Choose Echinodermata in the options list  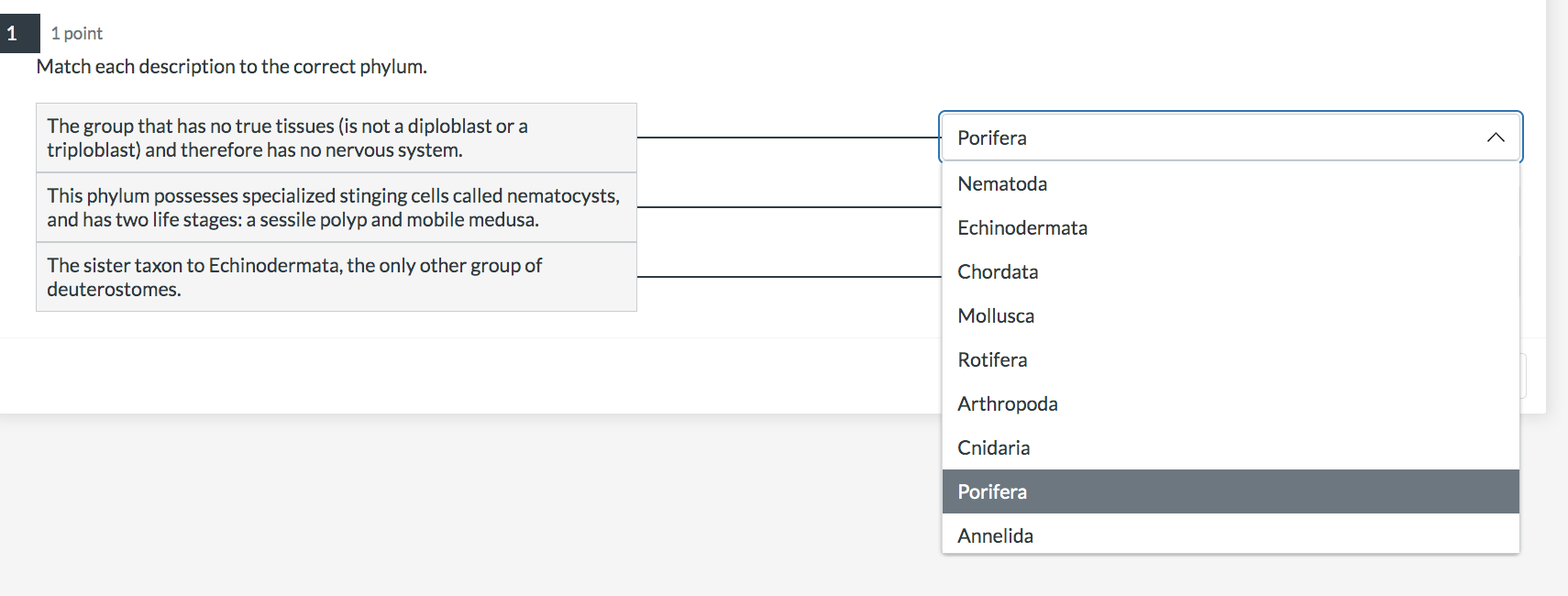click(x=1022, y=227)
